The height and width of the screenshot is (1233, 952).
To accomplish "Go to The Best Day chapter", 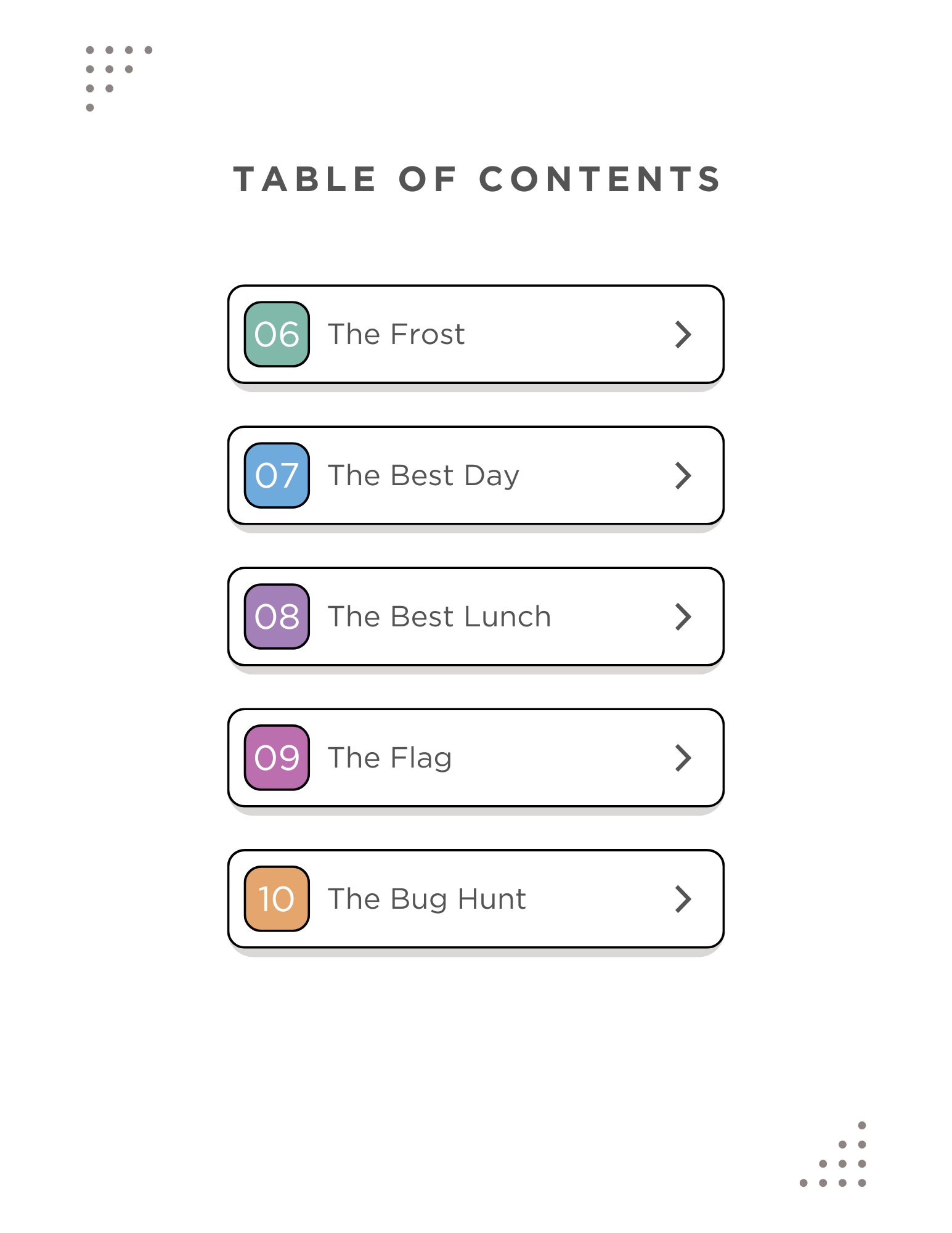I will (423, 475).
